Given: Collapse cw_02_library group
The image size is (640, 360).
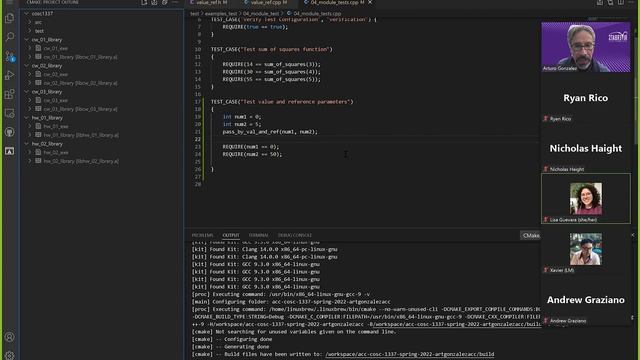Looking at the screenshot, I should coord(27,65).
